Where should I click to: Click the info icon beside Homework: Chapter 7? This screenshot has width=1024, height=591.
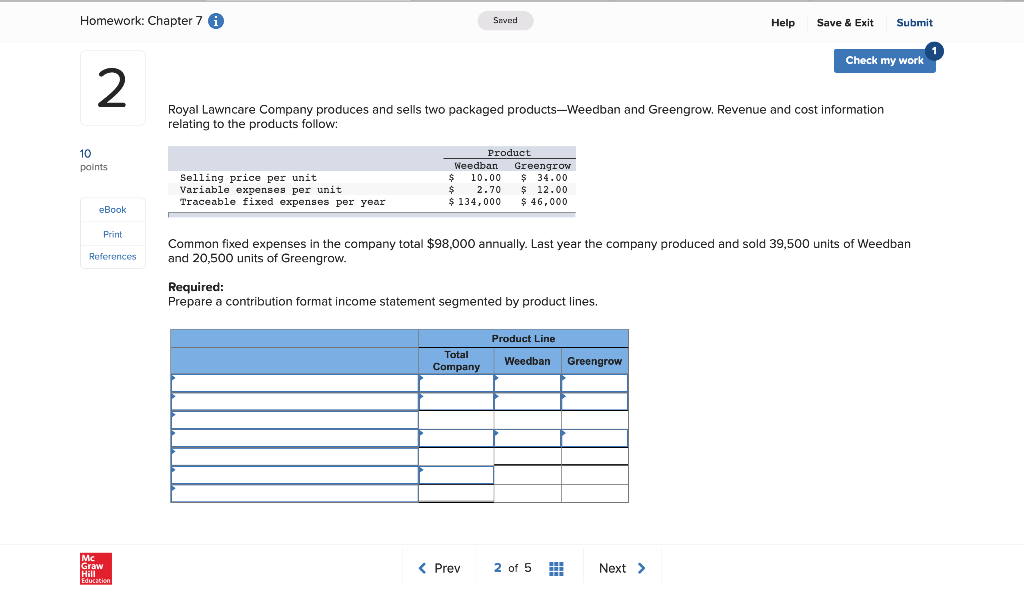218,20
